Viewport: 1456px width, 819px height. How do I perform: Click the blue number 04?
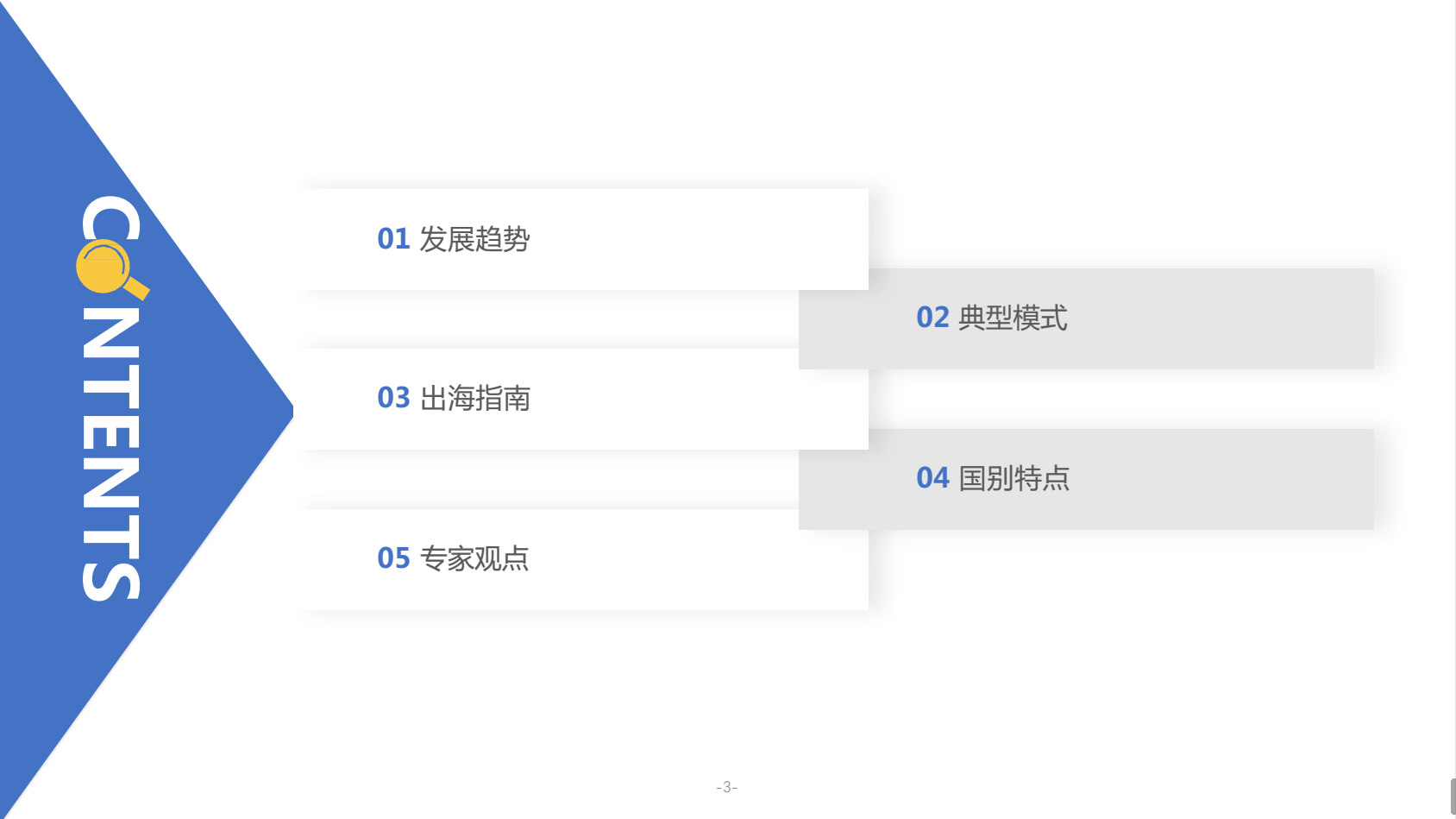(x=932, y=478)
